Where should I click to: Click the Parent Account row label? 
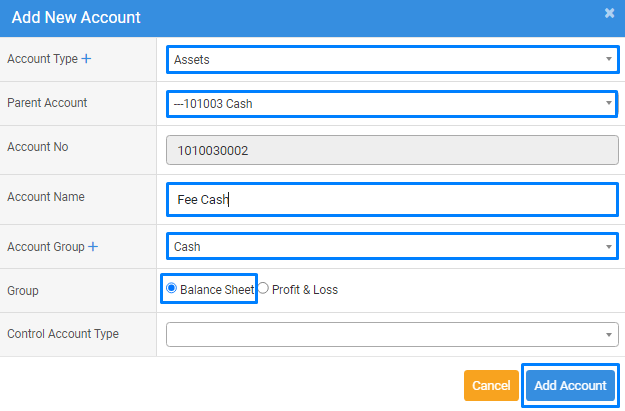47,103
